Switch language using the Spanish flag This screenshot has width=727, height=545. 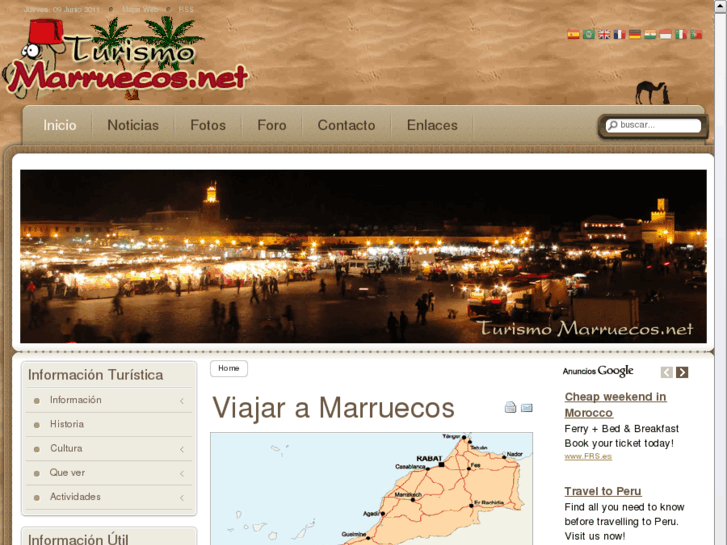point(573,34)
